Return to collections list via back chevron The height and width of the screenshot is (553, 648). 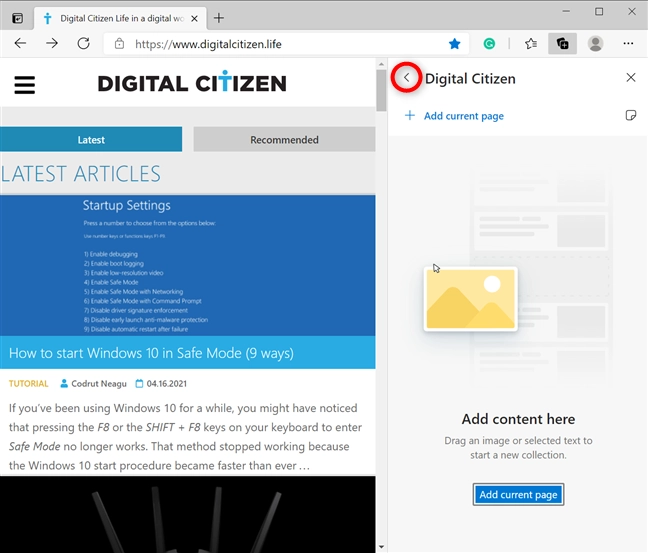pos(407,77)
